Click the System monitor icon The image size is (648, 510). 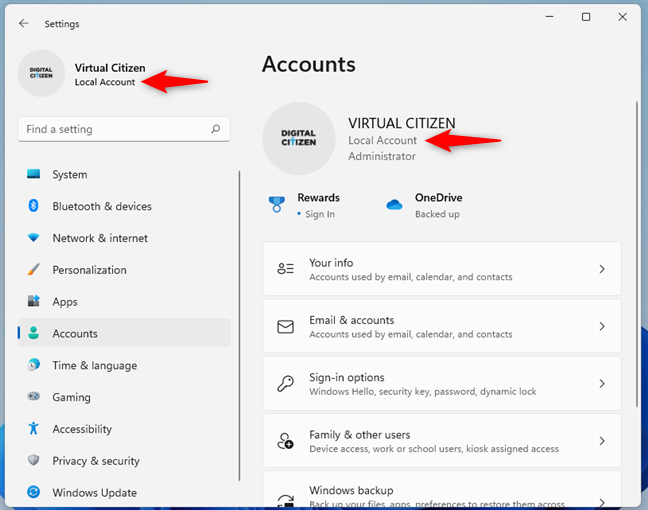(x=33, y=174)
